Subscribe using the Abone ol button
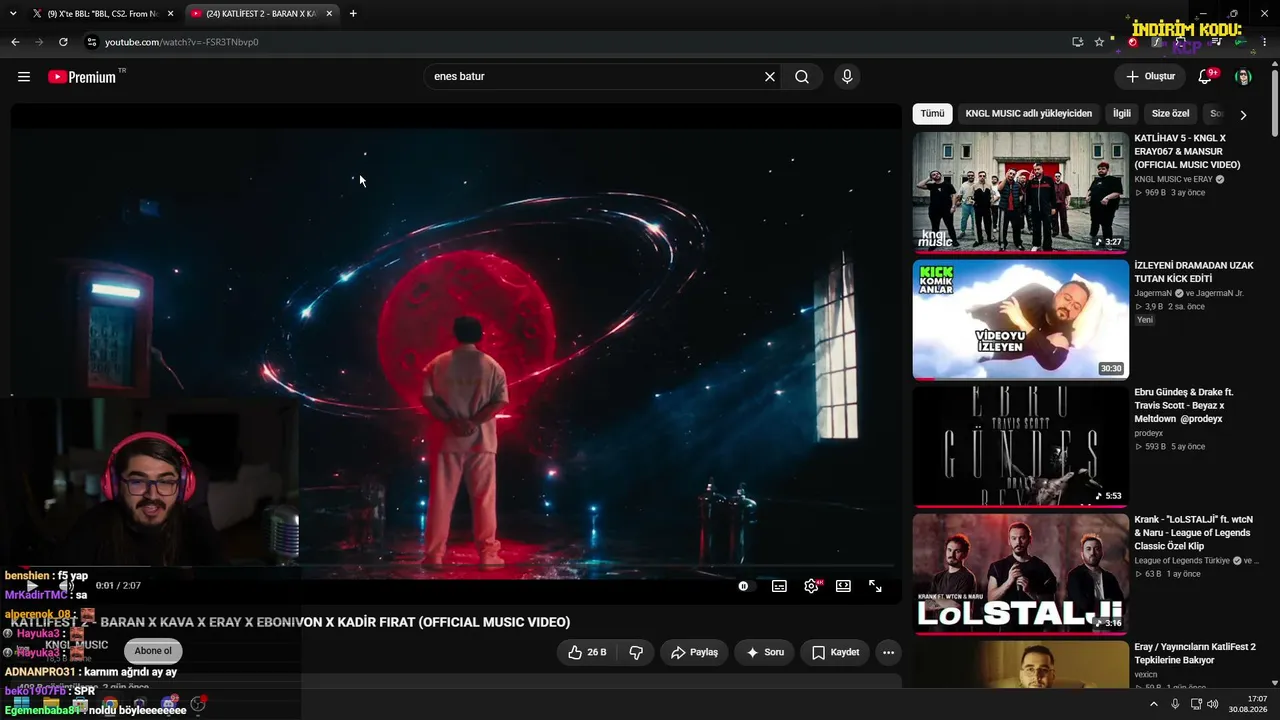1280x720 pixels. (x=153, y=651)
